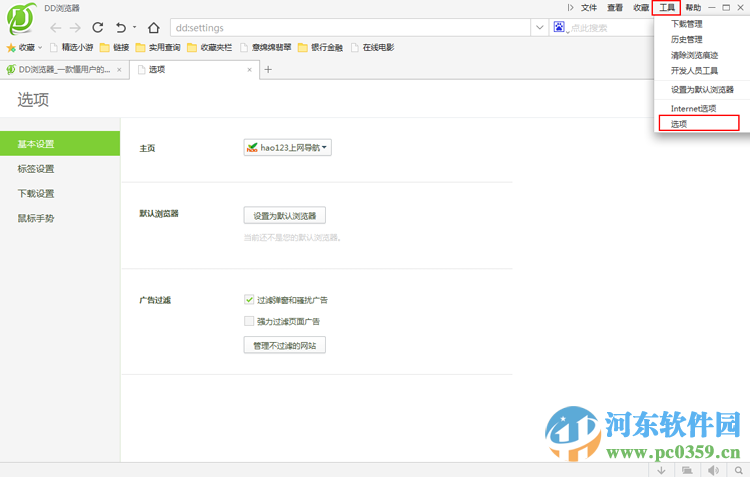Screen dimensions: 750x477
Task: Toggle the 过滤弹窗和骚扰广告 checkbox
Action: point(249,300)
